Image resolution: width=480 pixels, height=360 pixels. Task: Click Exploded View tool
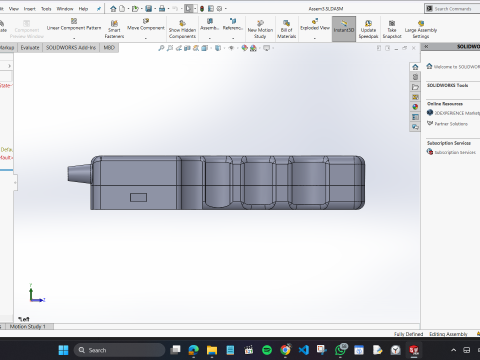pos(315,25)
